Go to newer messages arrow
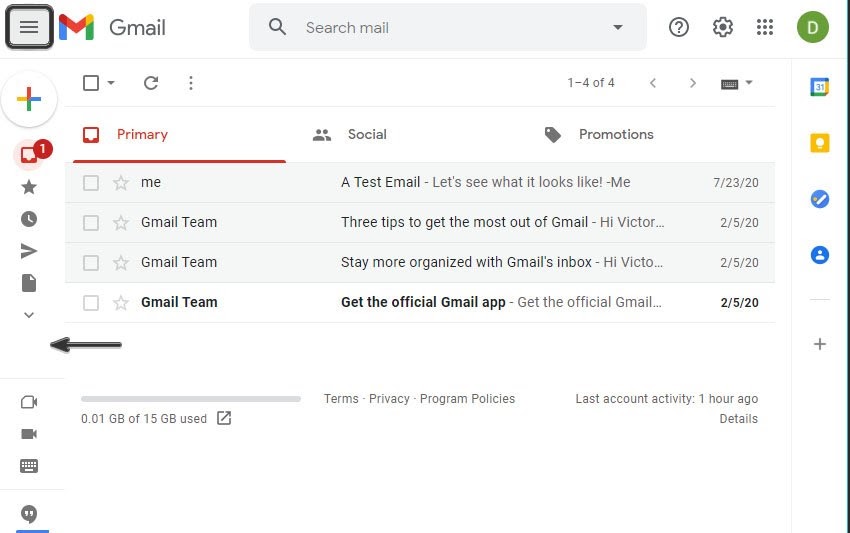Viewport: 850px width, 533px height. click(653, 83)
